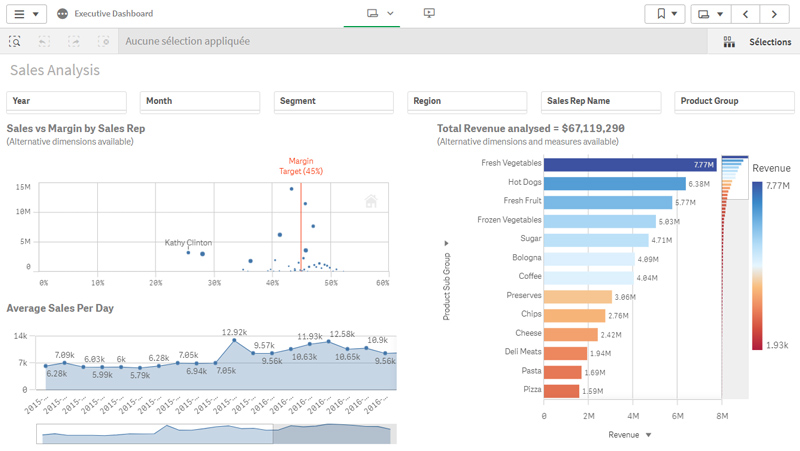Select the Pasta bar
The width and height of the screenshot is (800, 451).
pyautogui.click(x=562, y=372)
